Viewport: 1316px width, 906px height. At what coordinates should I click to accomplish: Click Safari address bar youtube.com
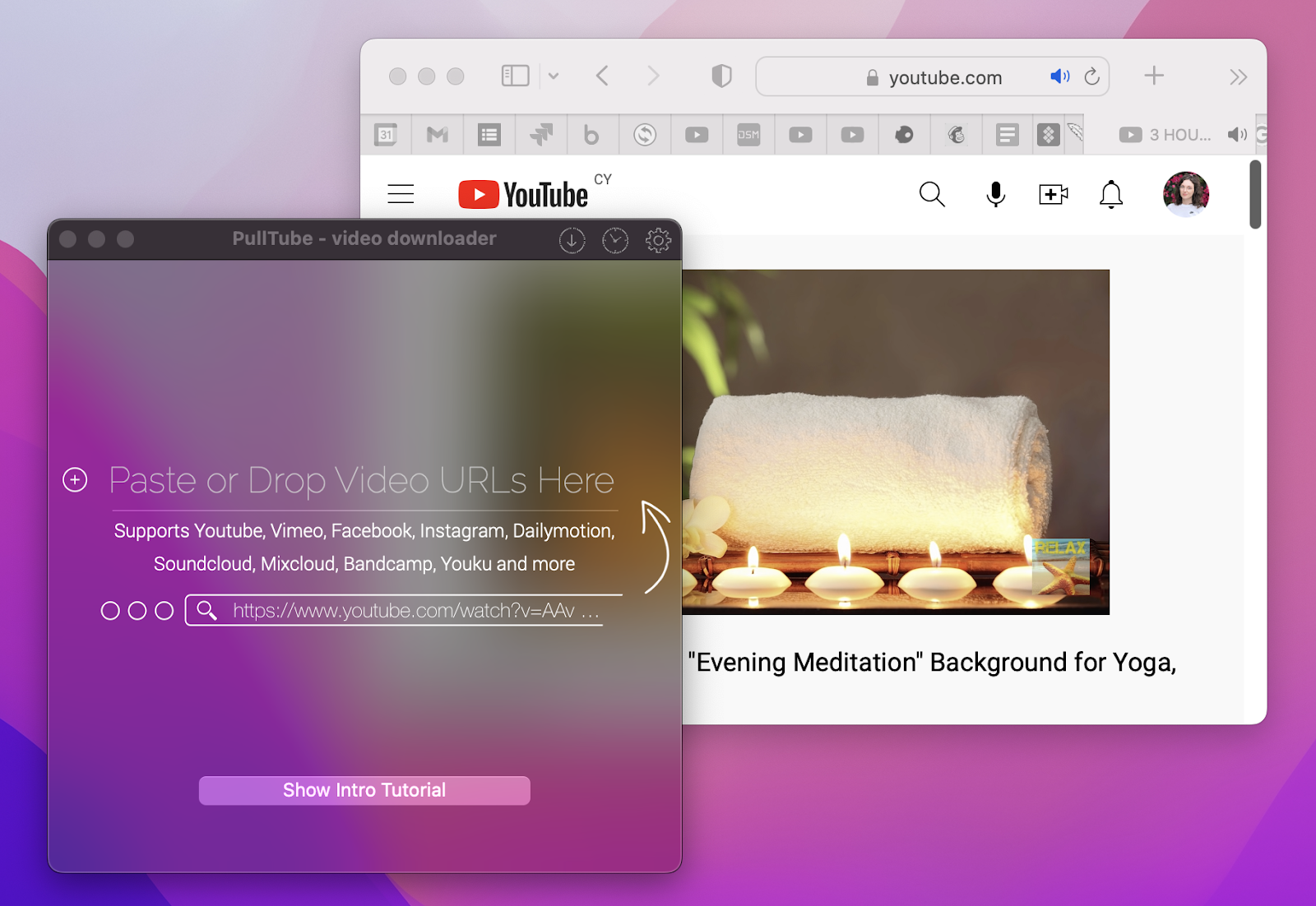pyautogui.click(x=933, y=77)
